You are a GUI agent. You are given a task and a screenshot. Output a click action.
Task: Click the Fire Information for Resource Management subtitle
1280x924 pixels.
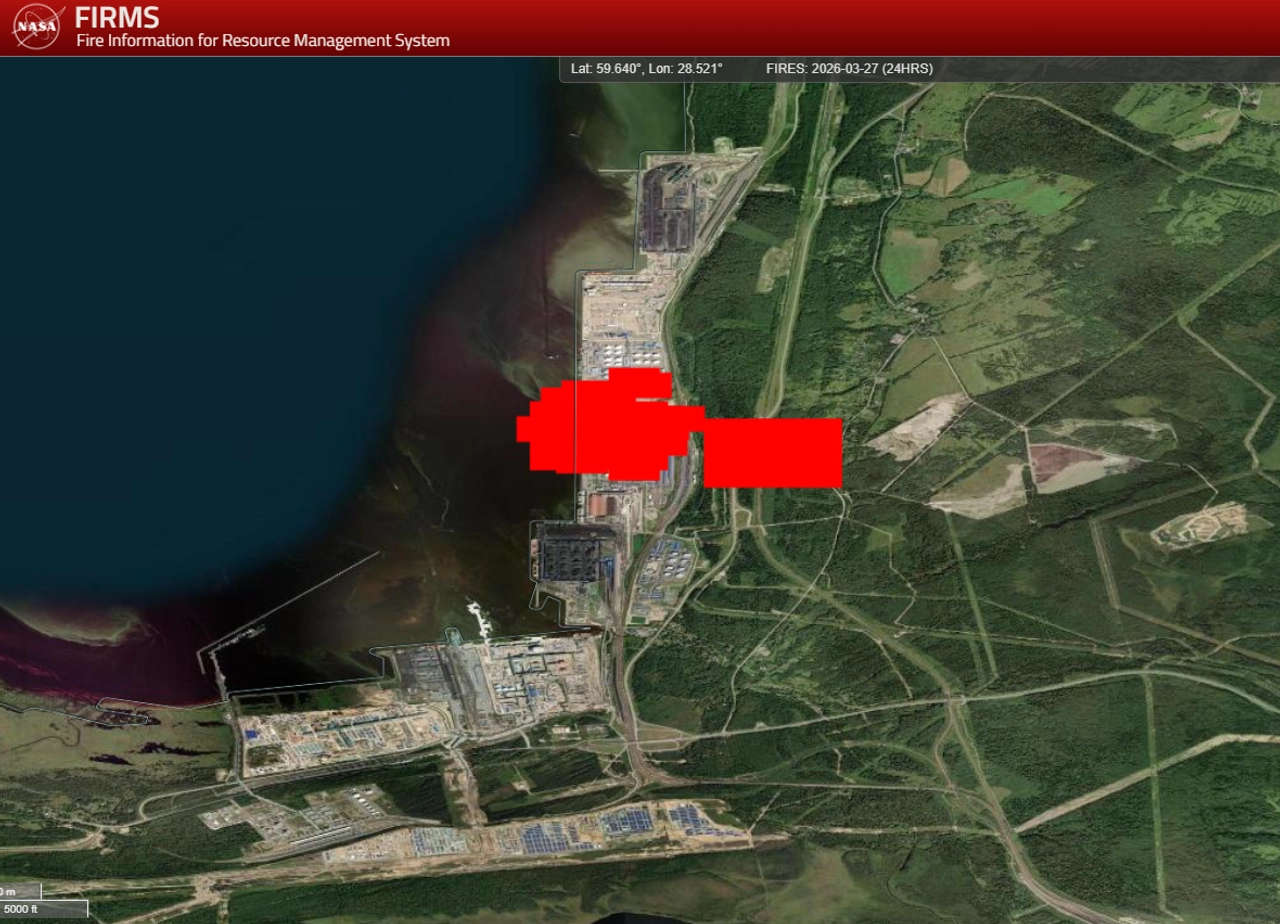pos(262,41)
